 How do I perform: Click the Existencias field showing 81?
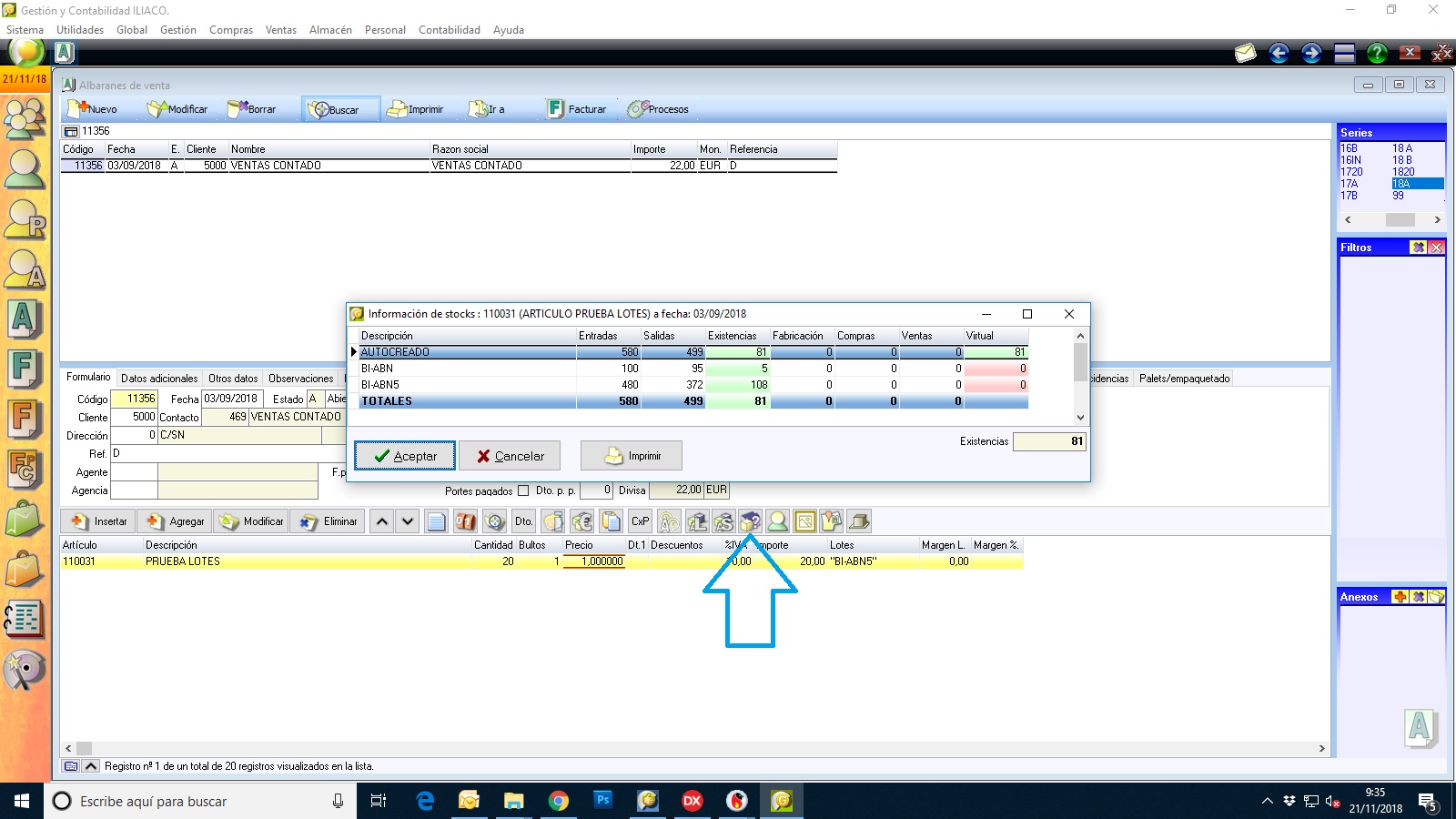click(1049, 441)
